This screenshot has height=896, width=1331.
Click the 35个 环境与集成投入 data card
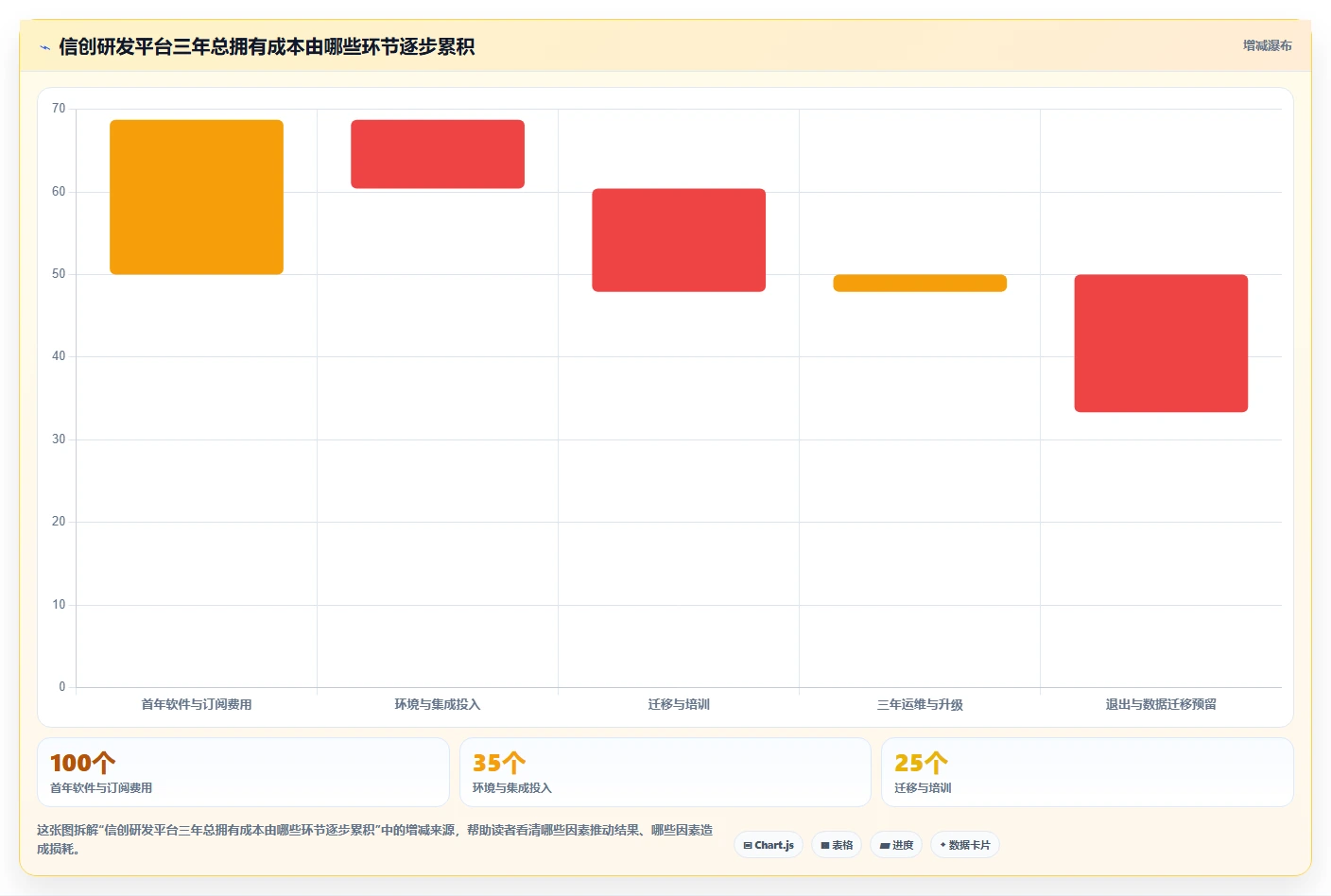click(x=665, y=772)
